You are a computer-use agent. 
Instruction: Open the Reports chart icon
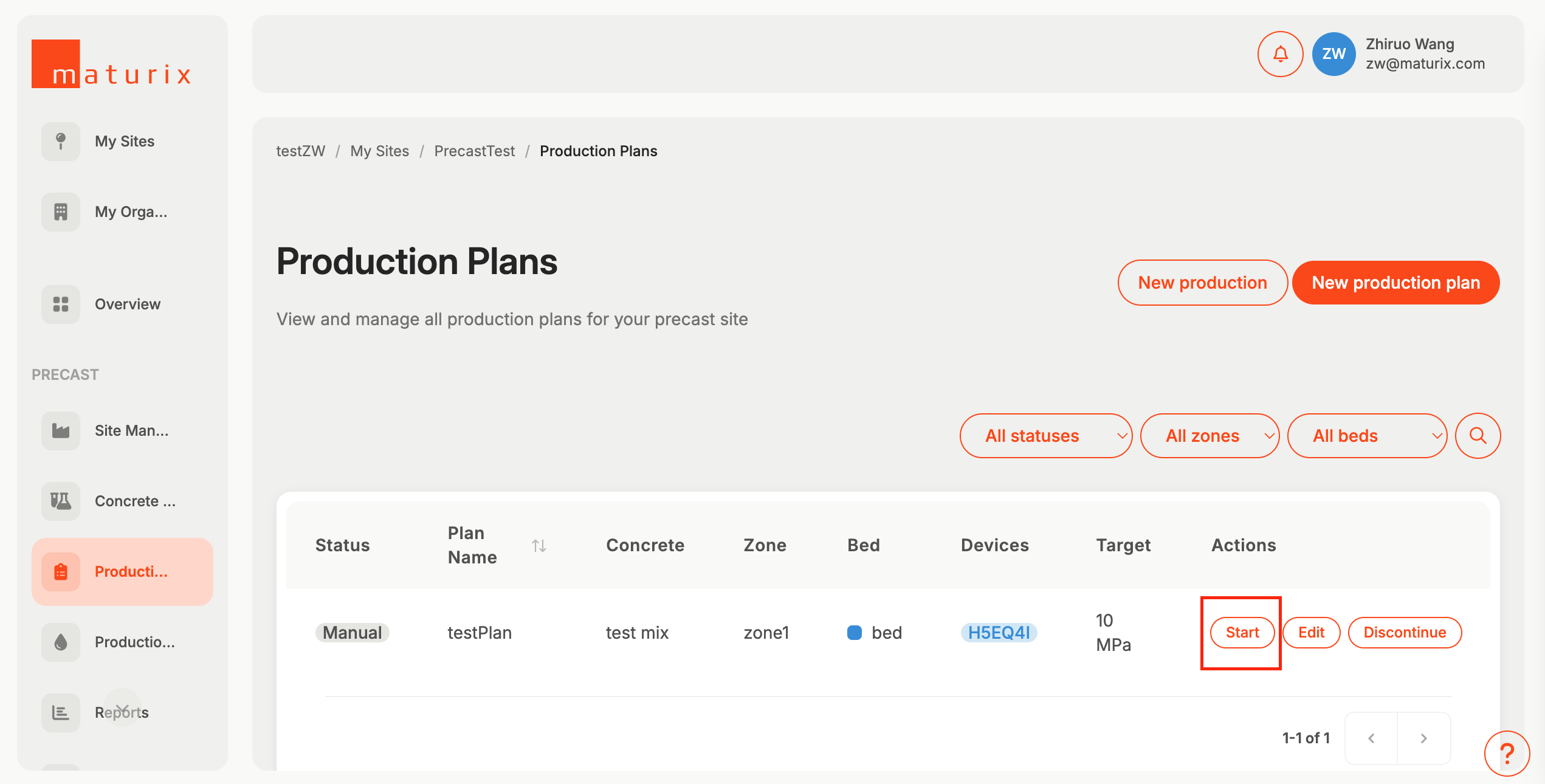click(61, 713)
